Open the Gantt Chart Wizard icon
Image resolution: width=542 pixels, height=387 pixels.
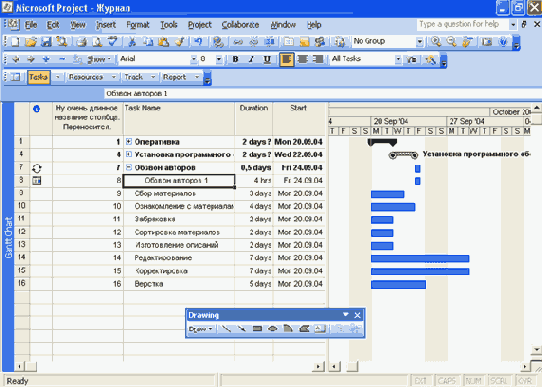pyautogui.click(x=430, y=59)
